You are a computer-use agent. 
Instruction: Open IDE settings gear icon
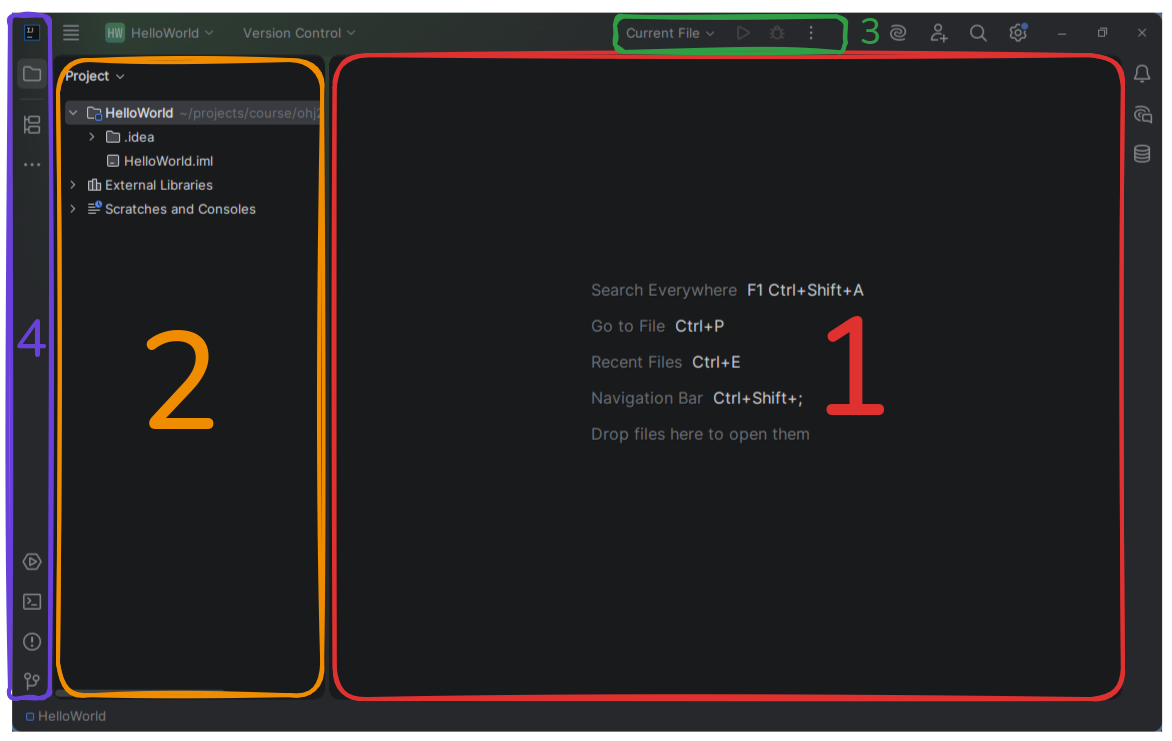[1018, 33]
